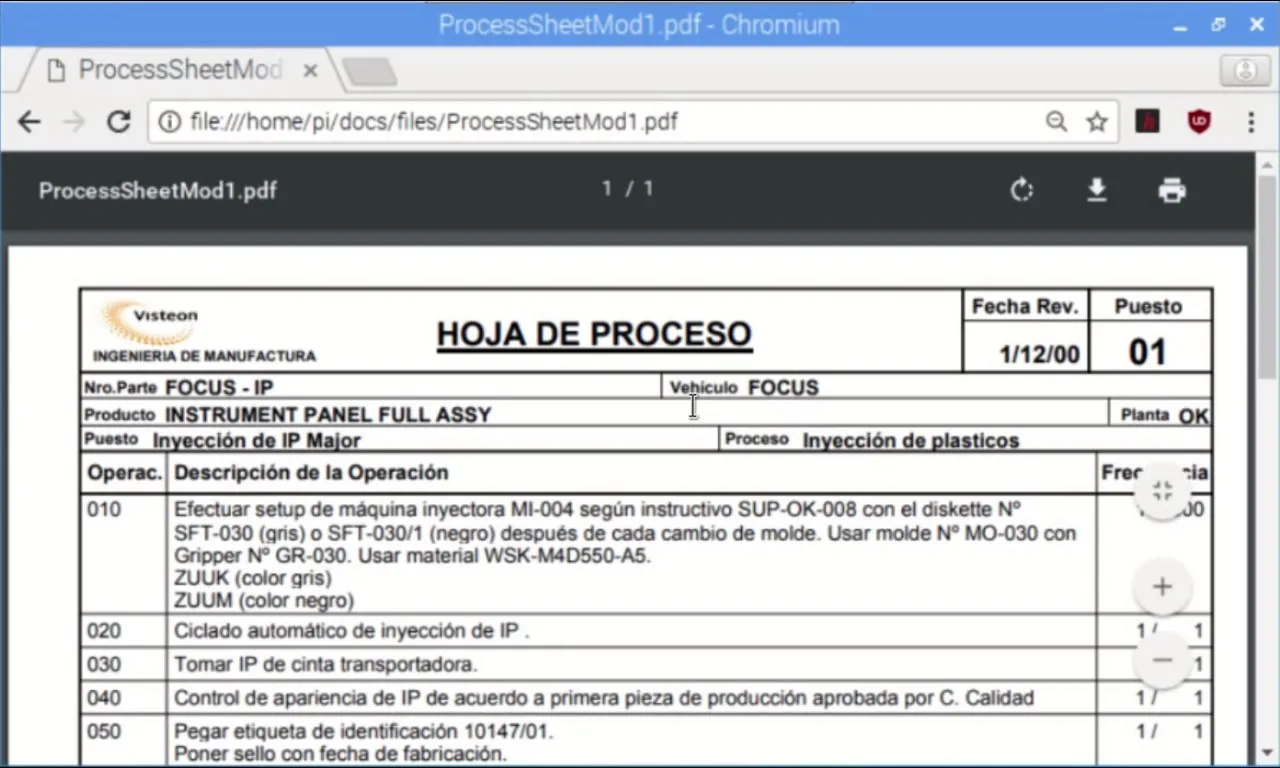
Task: Click the Visteon logo
Action: (x=150, y=322)
